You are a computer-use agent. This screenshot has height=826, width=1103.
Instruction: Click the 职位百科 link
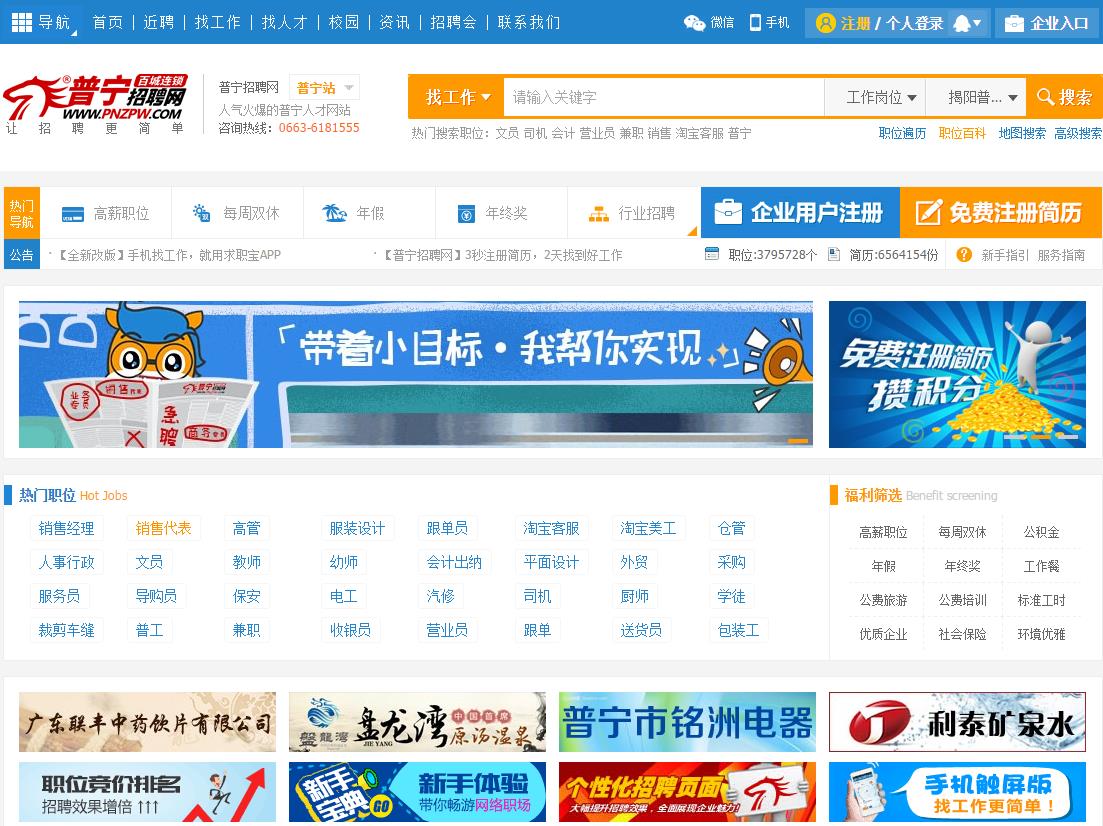962,133
